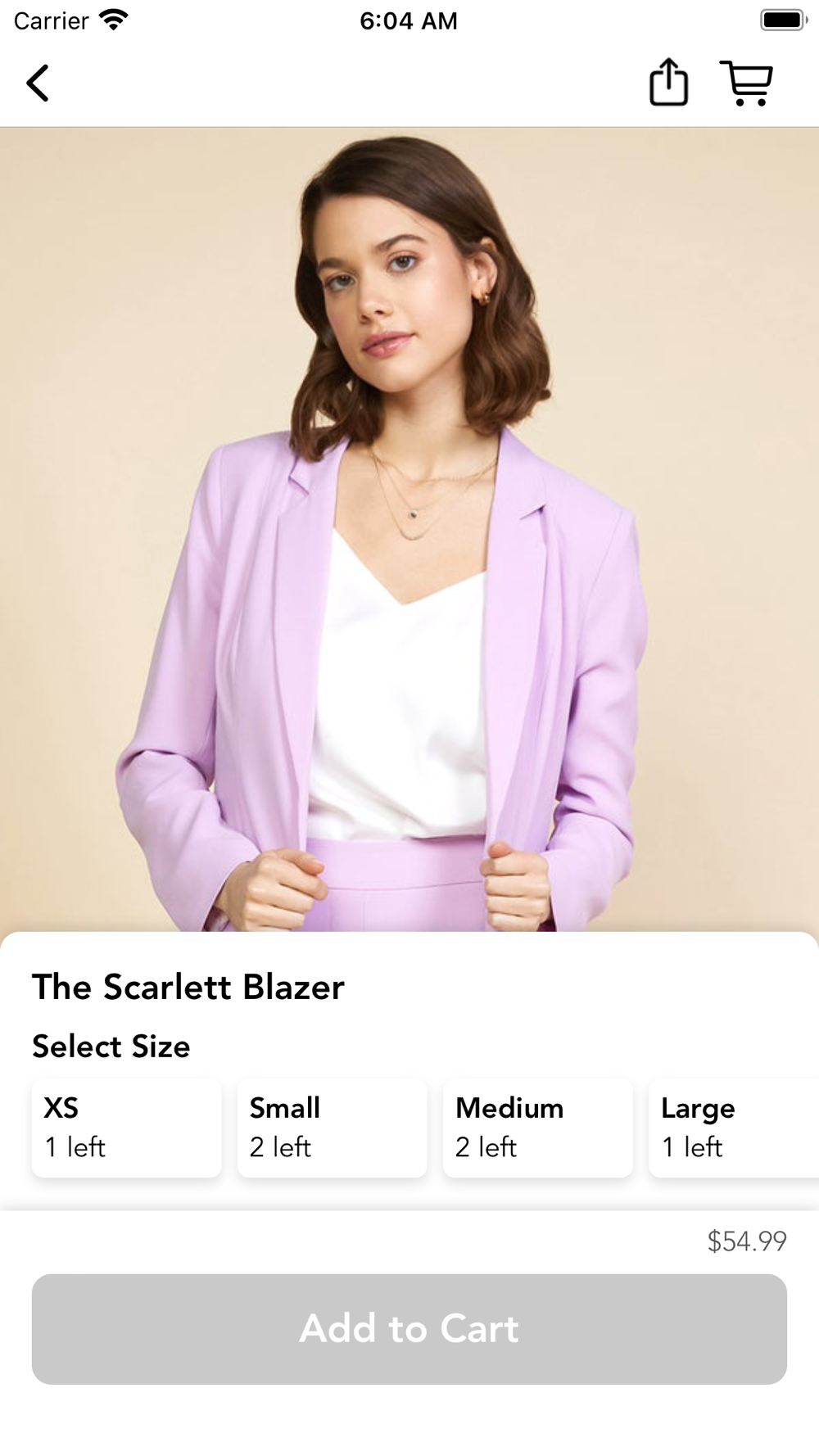
Task: Tap the 6:04 AM clock
Action: click(409, 20)
